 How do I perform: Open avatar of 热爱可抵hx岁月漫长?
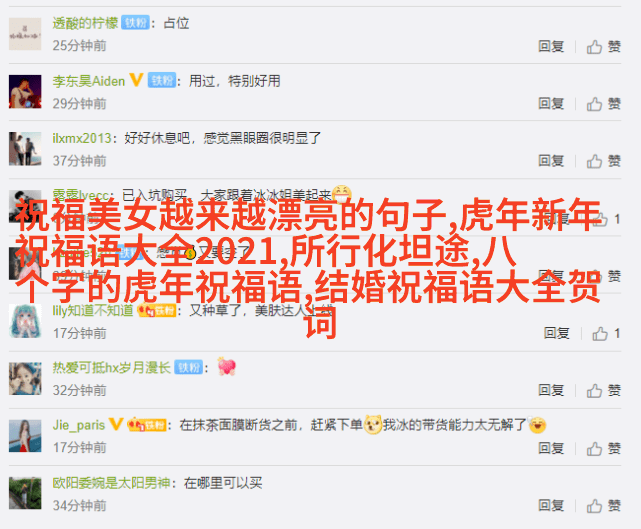click(x=25, y=378)
